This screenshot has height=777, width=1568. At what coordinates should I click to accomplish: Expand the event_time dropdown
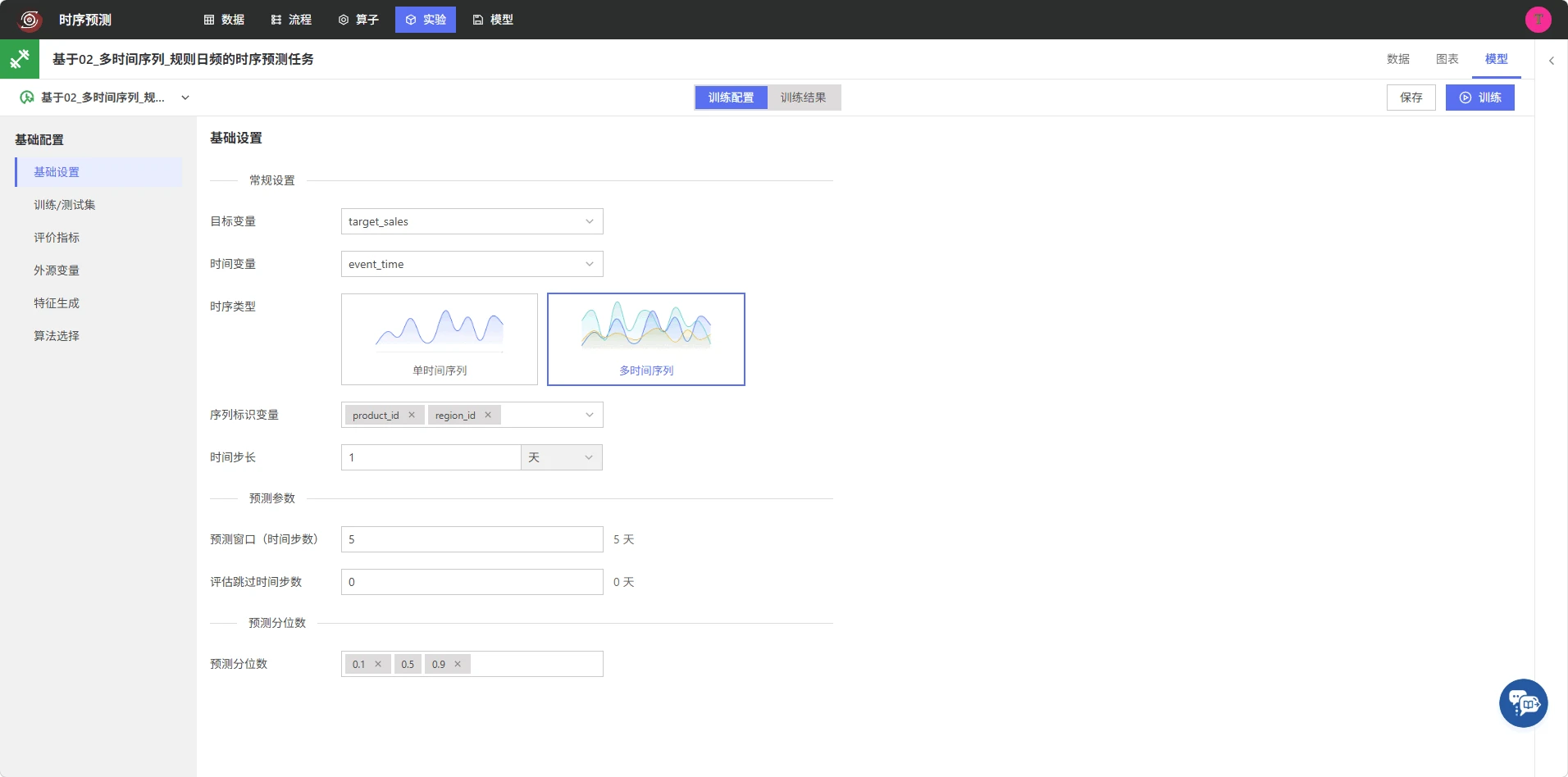(x=472, y=264)
